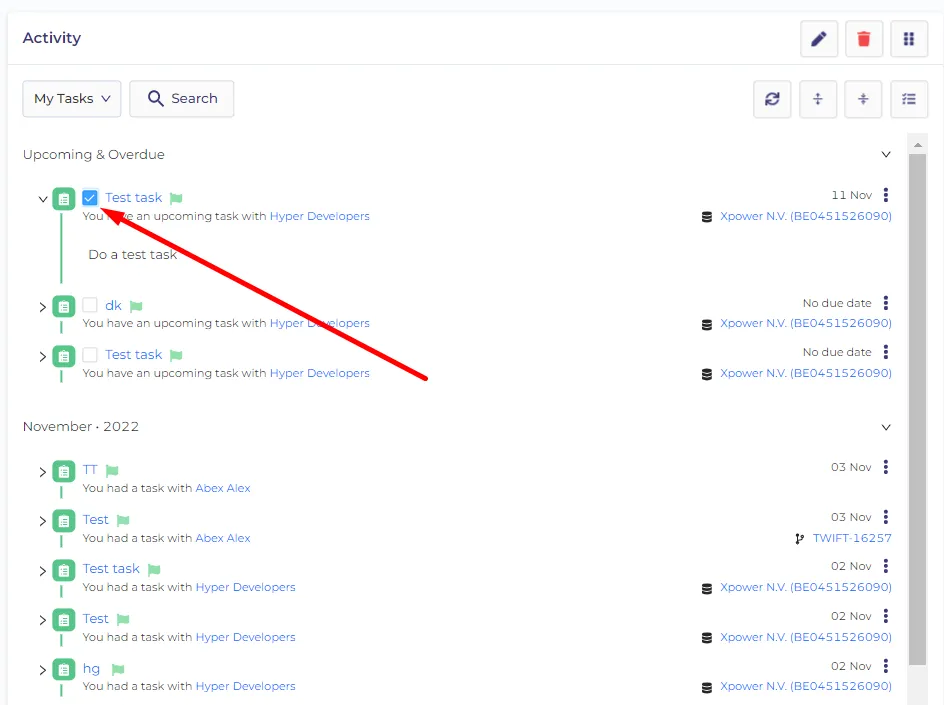Image resolution: width=944 pixels, height=705 pixels.
Task: Check the No due date Test task checkbox
Action: tap(90, 355)
